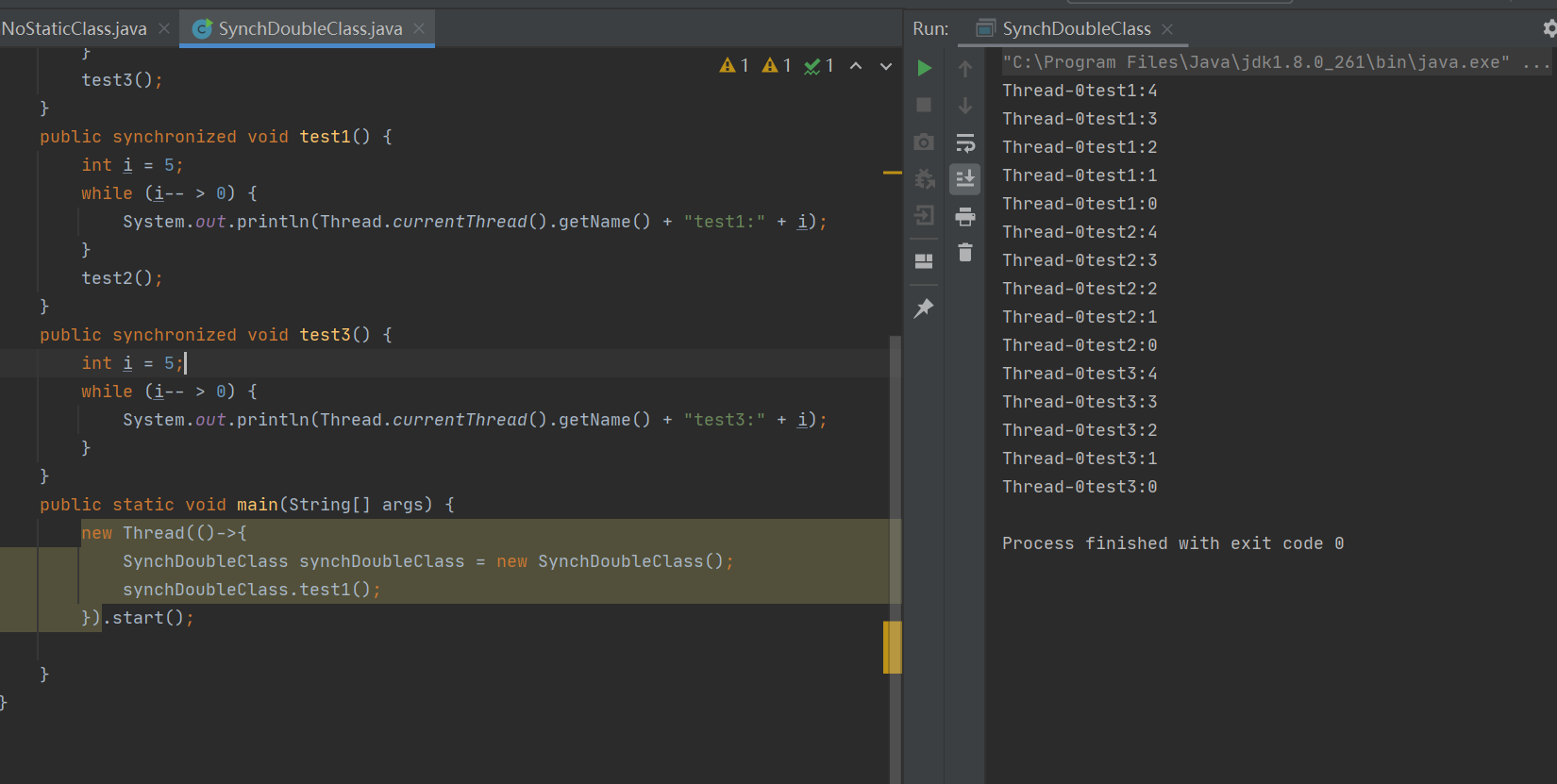Screen dimensions: 1557x784
Task: Click the 'Run:' panel label
Action: [930, 29]
